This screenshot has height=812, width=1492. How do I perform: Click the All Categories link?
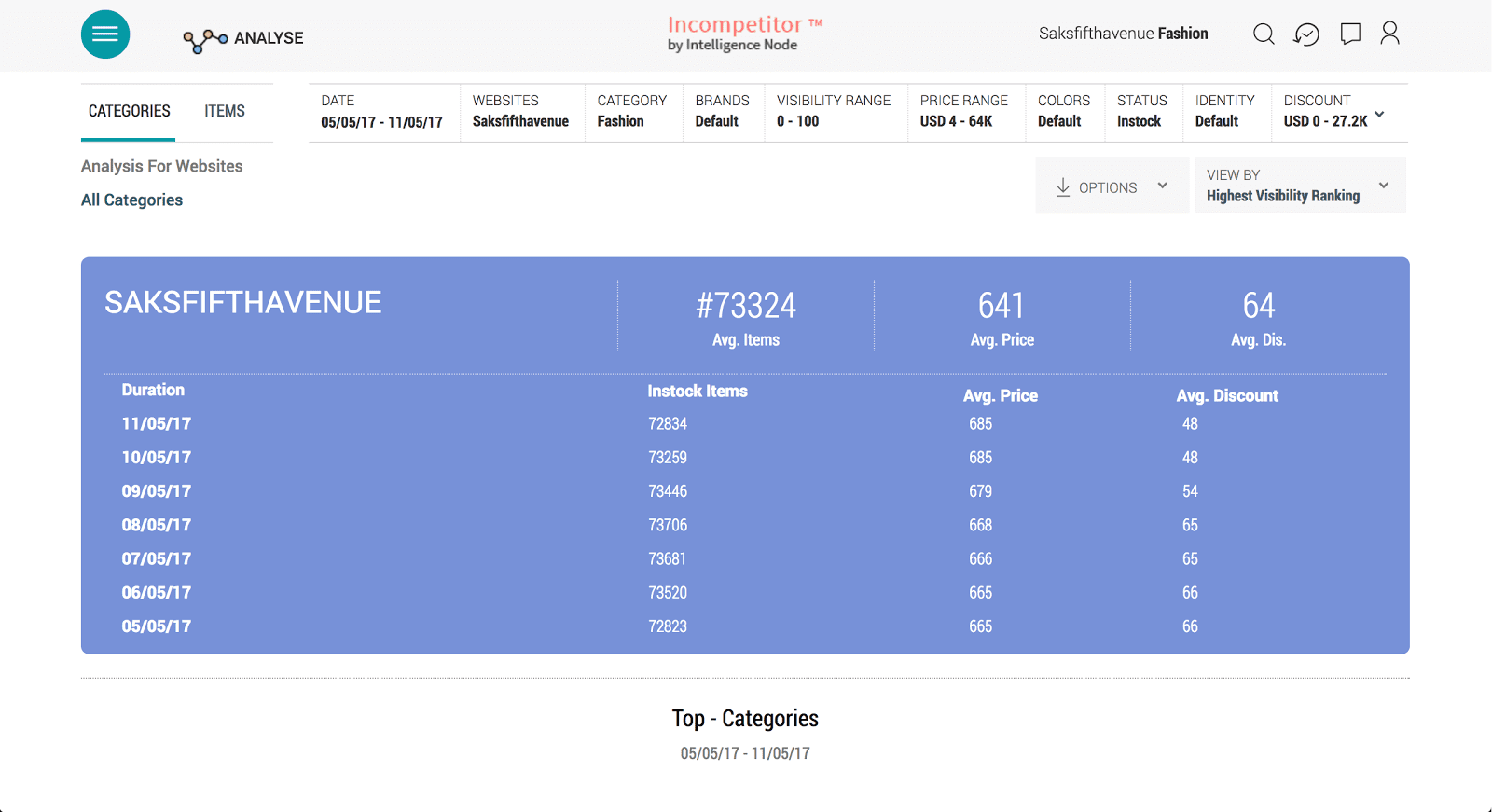pyautogui.click(x=131, y=200)
